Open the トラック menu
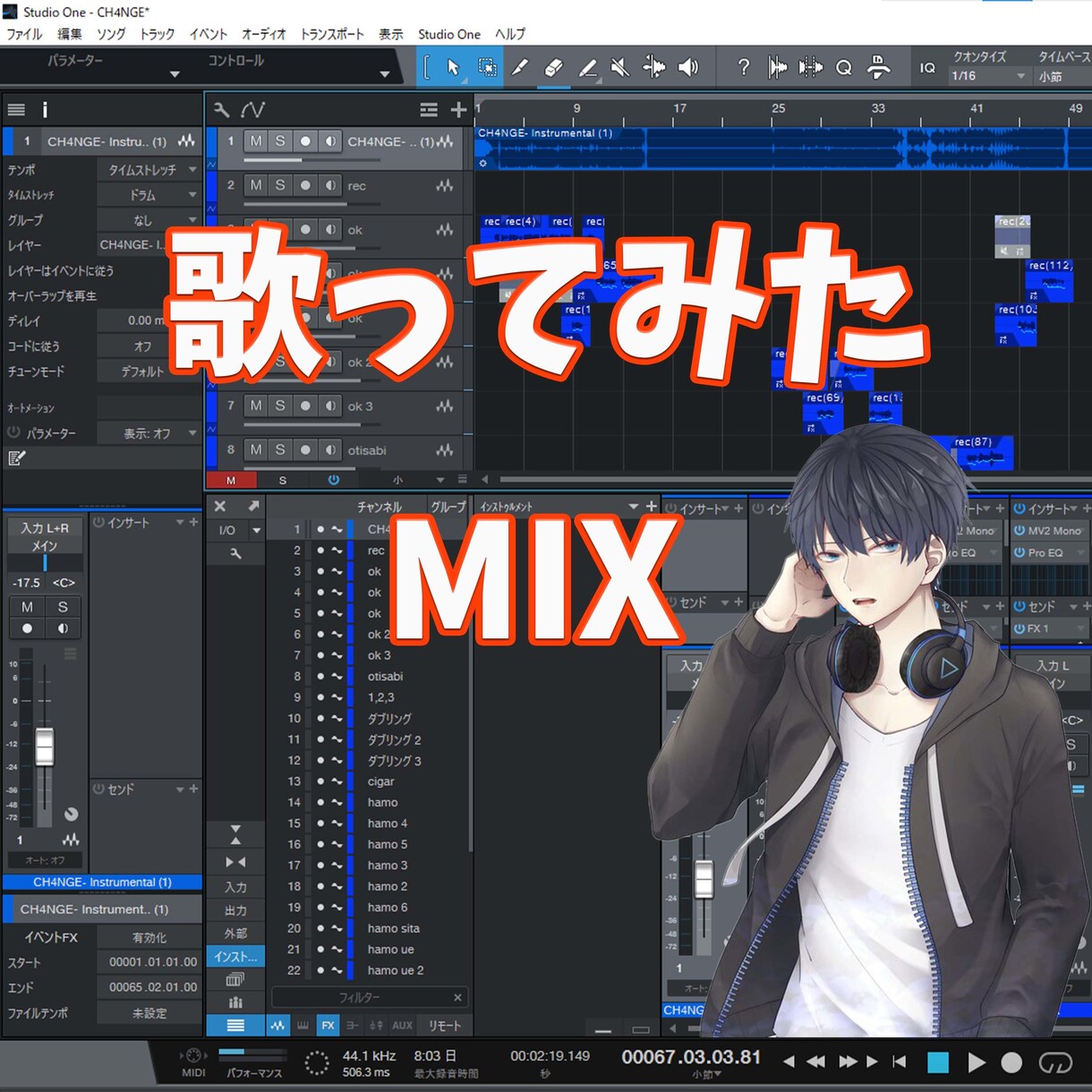 pyautogui.click(x=157, y=34)
